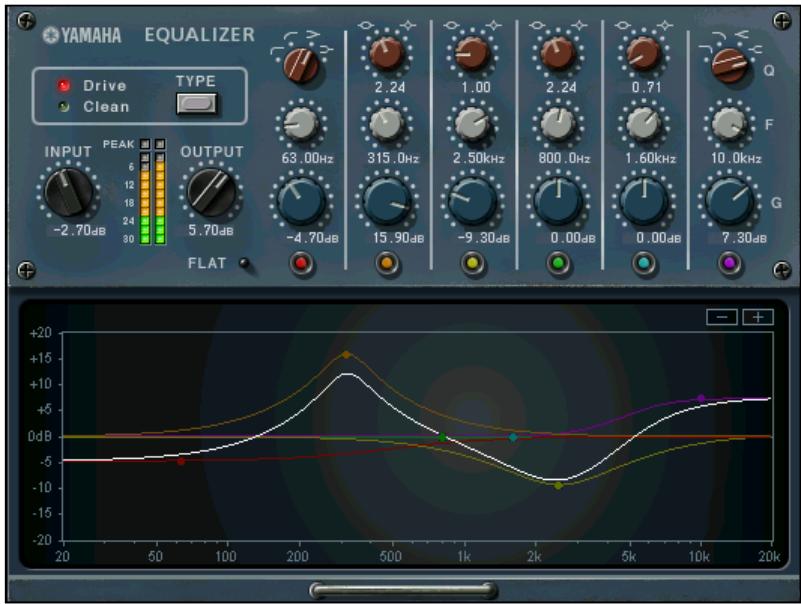The image size is (801, 604).
Task: Toggle the red band 1 on/off button
Action: [x=301, y=264]
